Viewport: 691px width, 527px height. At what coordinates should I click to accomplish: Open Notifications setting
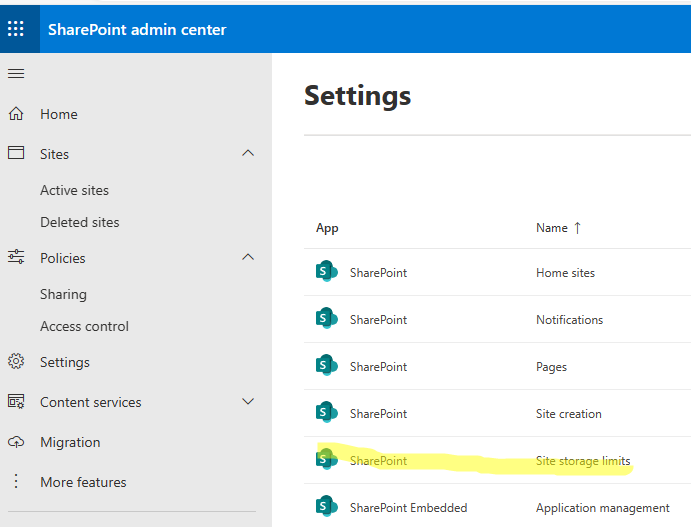click(569, 320)
